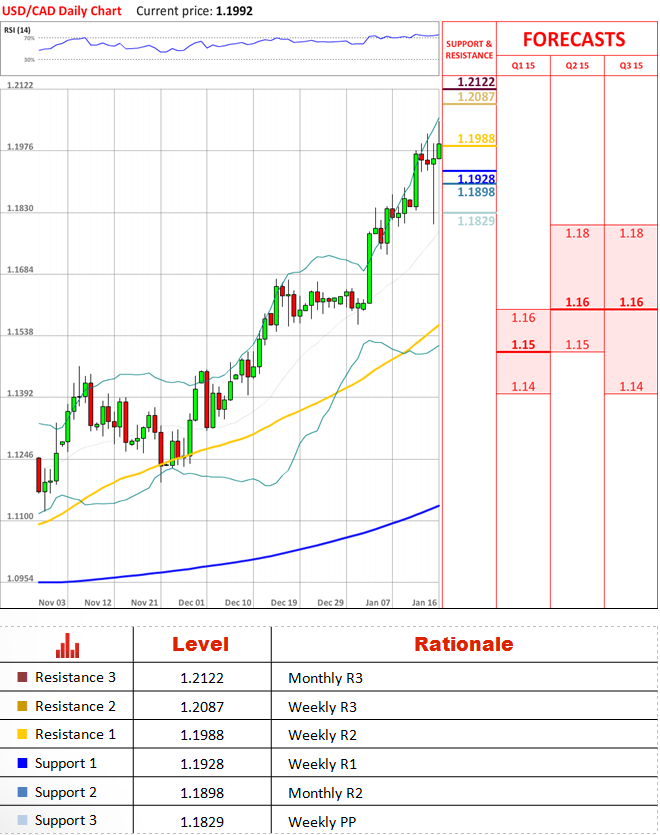Click the 1.1684 y-axis price label
The image size is (660, 835).
[20, 269]
